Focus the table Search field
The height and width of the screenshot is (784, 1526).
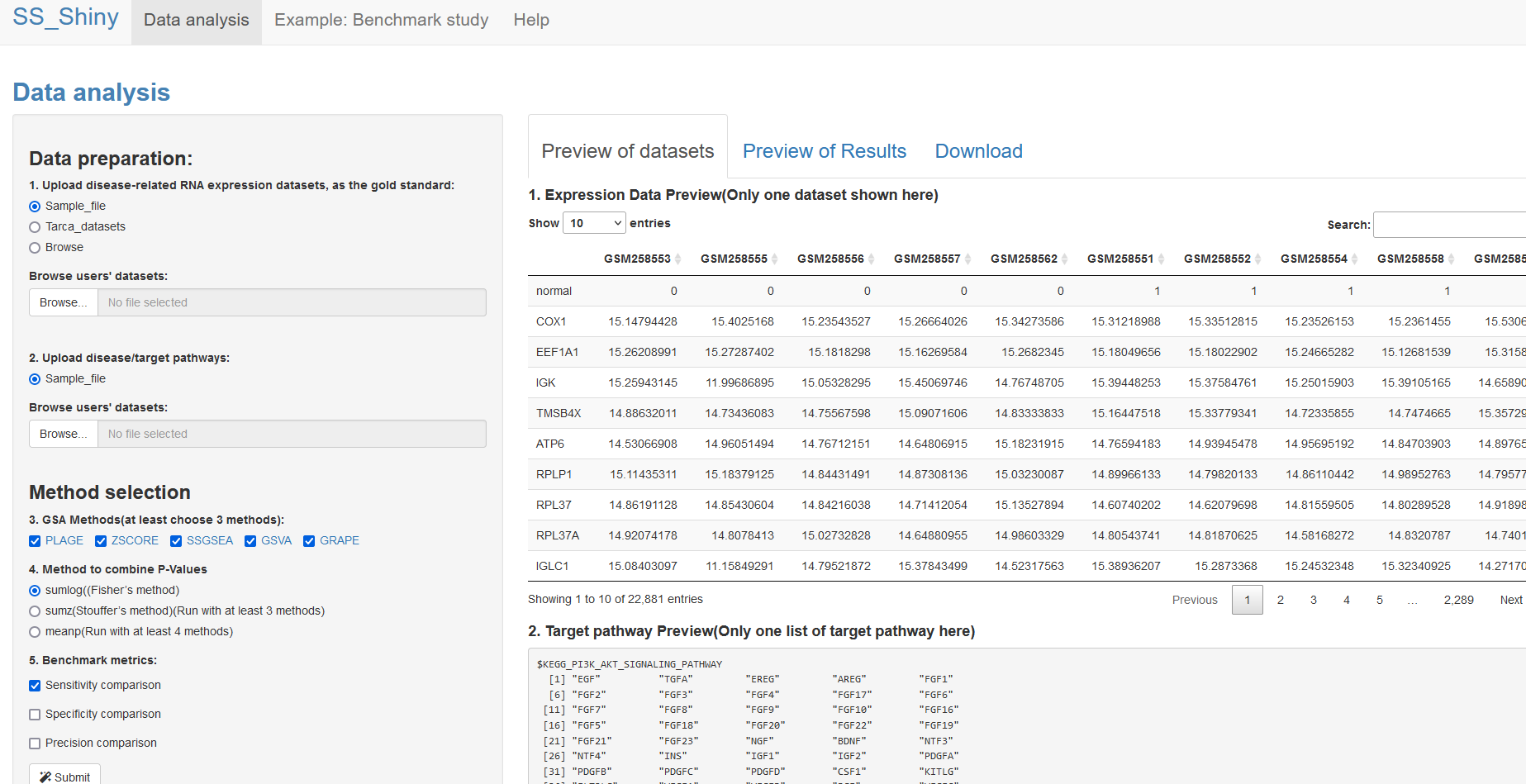[x=1449, y=225]
